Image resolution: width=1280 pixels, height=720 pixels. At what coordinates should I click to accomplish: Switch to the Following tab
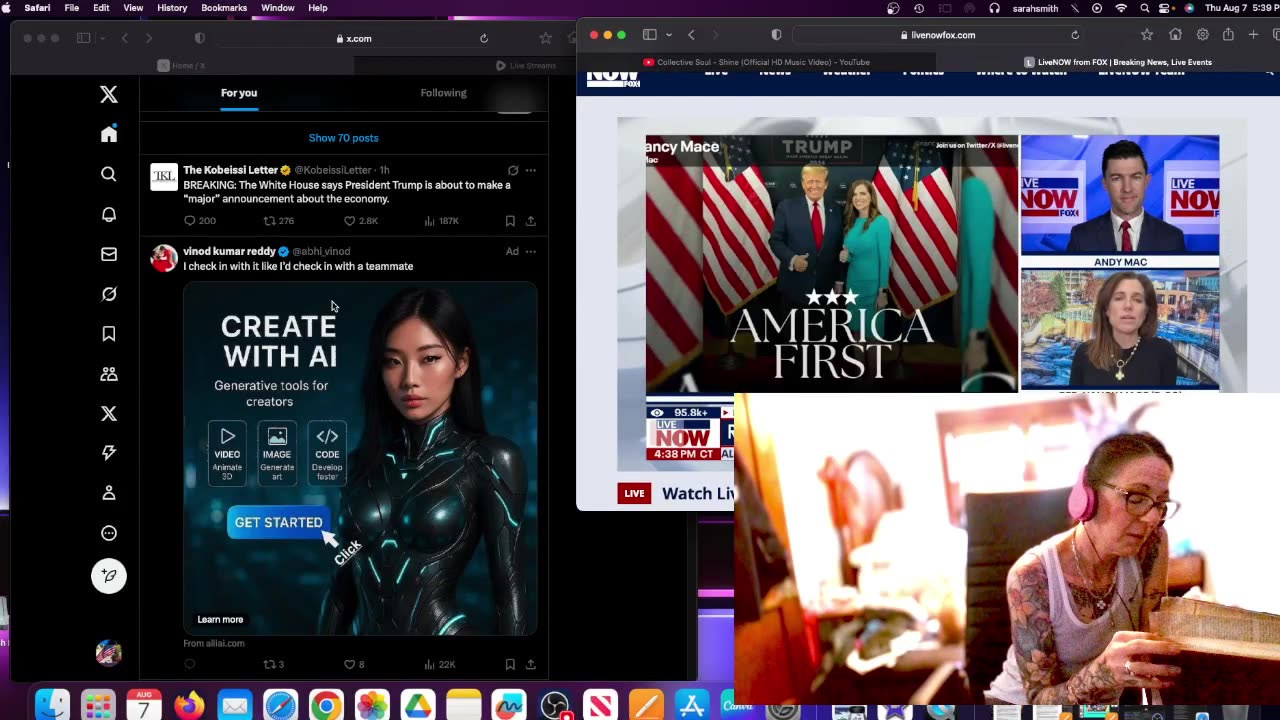pyautogui.click(x=443, y=93)
